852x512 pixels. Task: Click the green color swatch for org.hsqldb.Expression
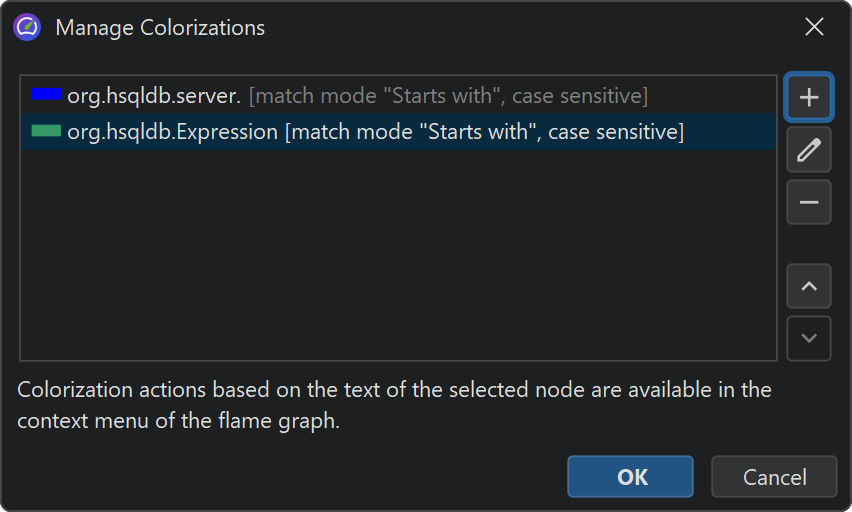pos(46,131)
